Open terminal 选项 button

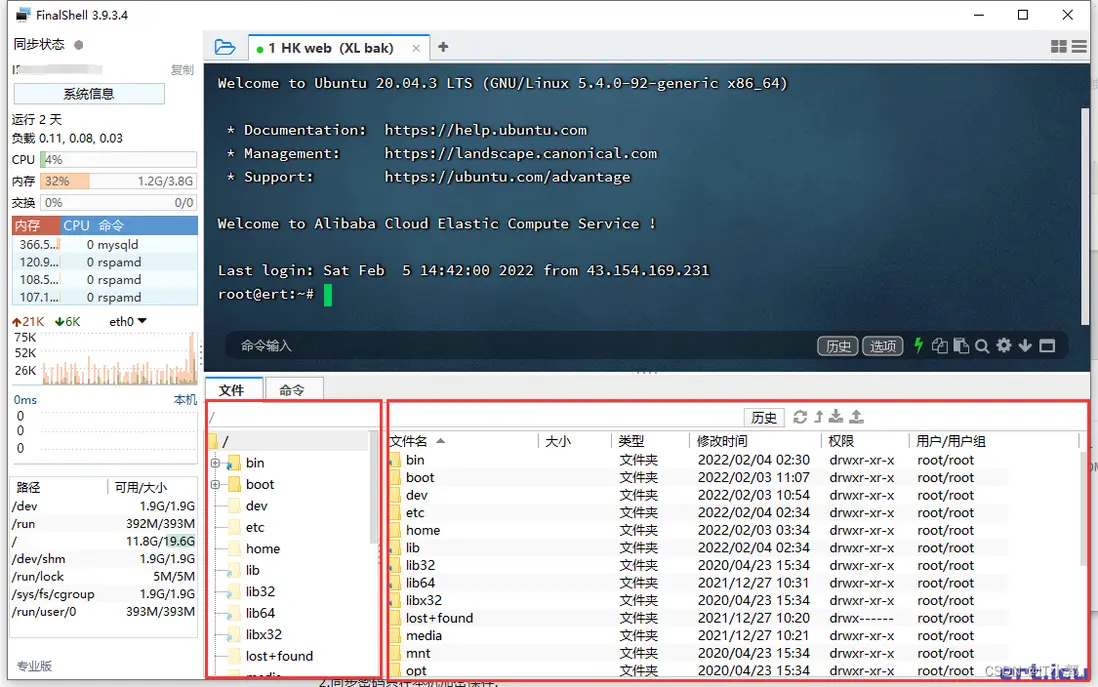[x=882, y=346]
